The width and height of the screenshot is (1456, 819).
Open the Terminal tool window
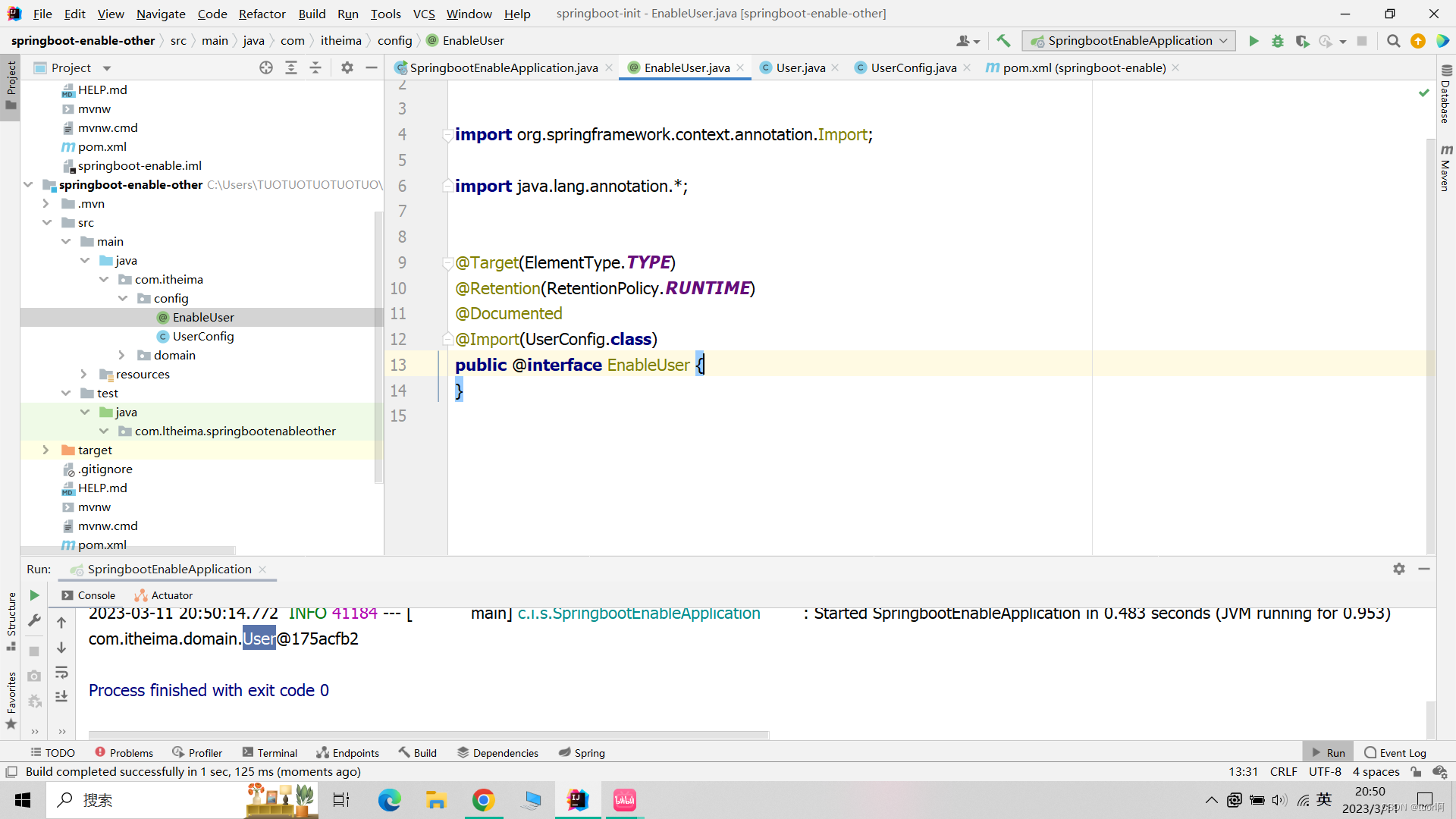pos(270,752)
